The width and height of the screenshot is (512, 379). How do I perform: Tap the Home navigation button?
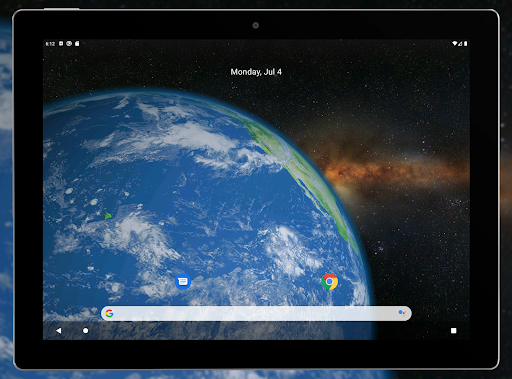(86, 331)
